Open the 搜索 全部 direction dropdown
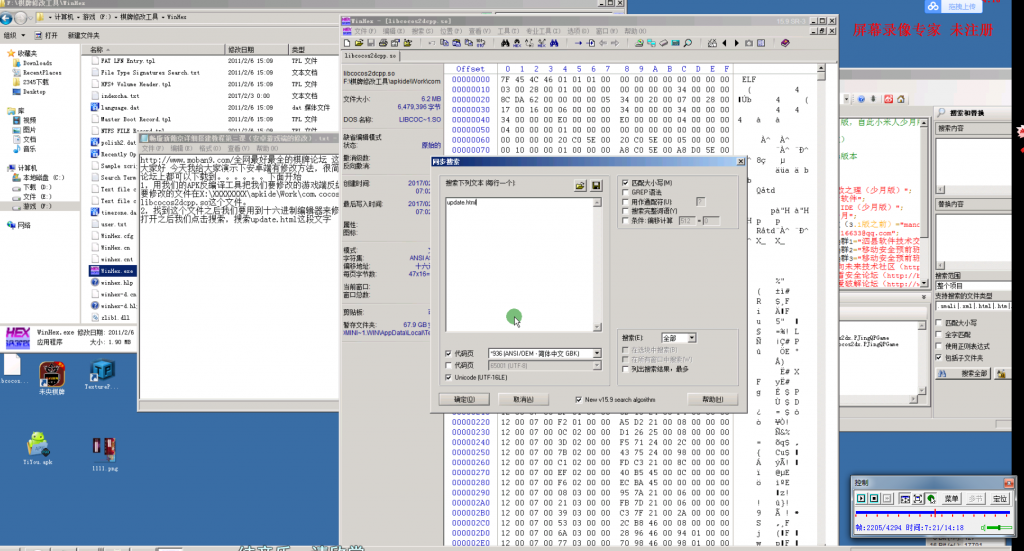Screen dimensions: 1024x551 691,338
